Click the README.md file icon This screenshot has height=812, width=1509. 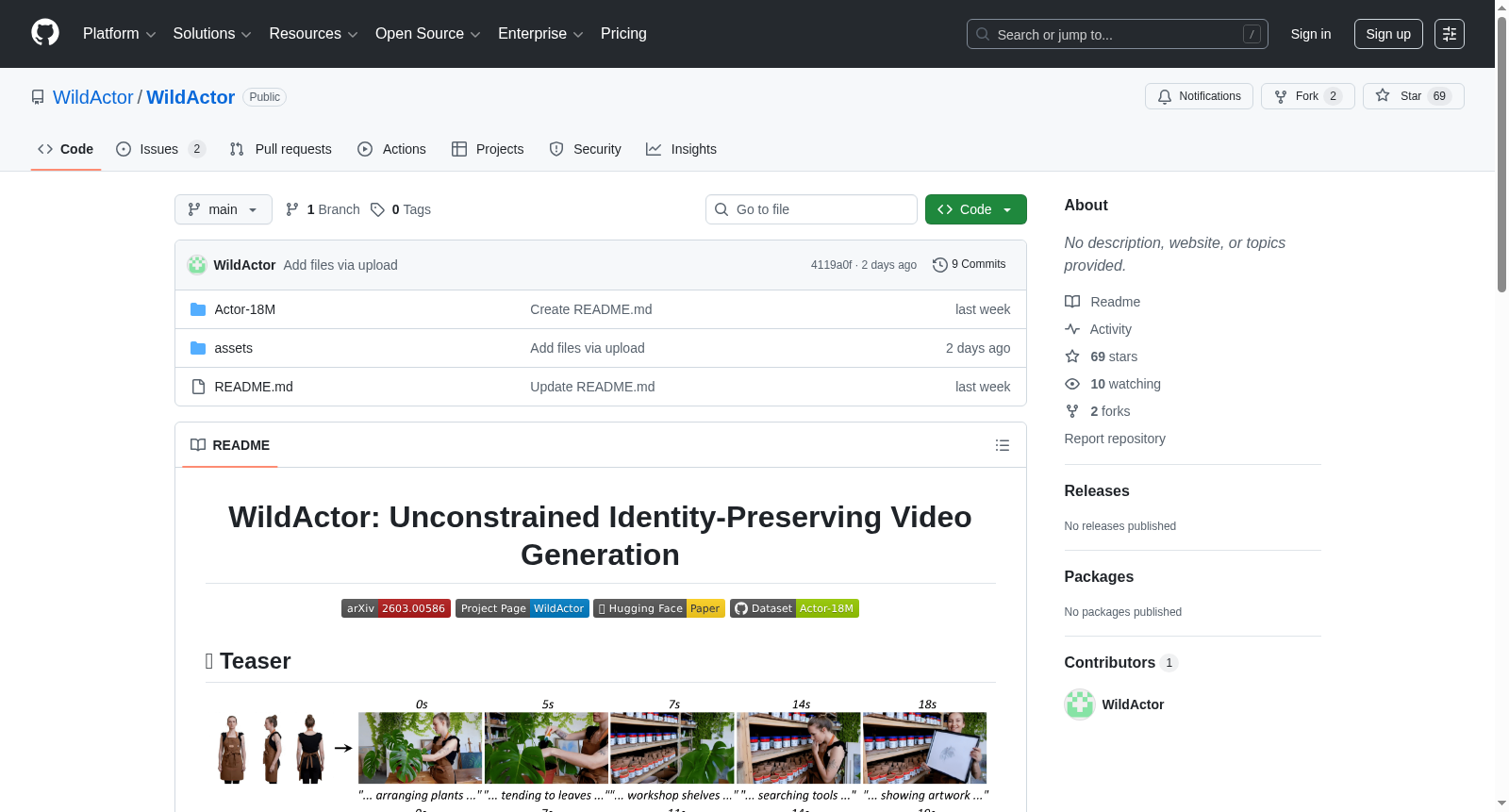[198, 387]
